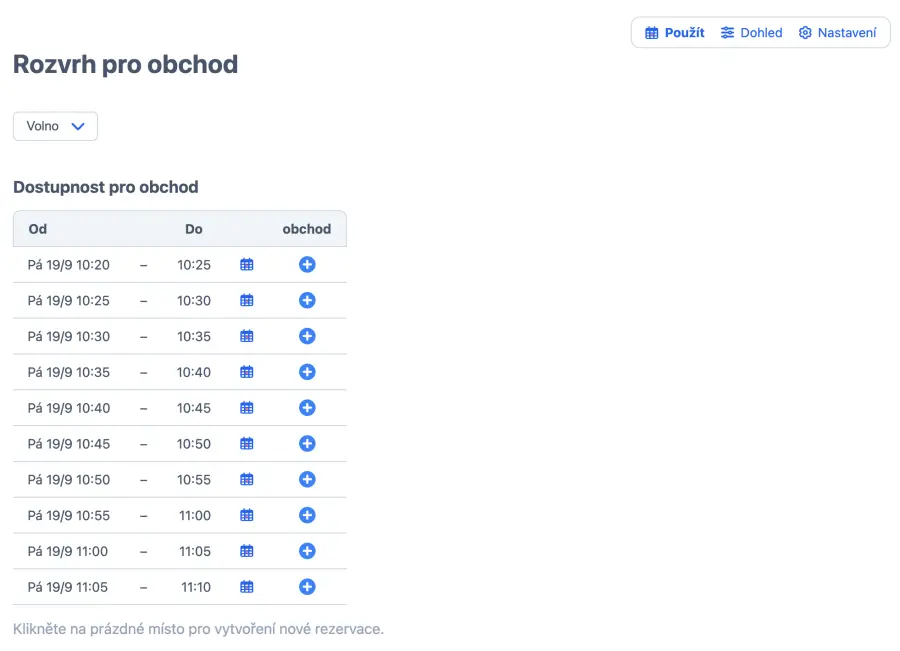Select the Pá 19/9 10:30 start time
This screenshot has width=900, height=651.
pyautogui.click(x=69, y=337)
